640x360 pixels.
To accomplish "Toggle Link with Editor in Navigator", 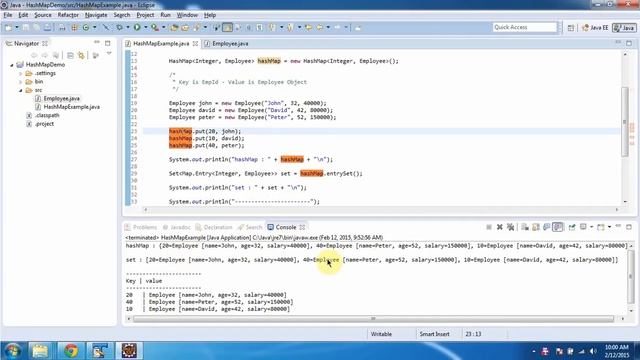I will [81, 55].
